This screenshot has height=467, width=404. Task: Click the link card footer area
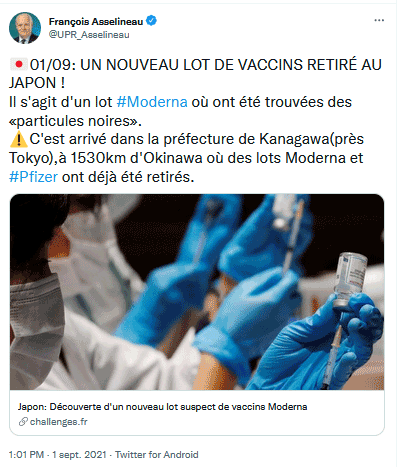pos(197,413)
